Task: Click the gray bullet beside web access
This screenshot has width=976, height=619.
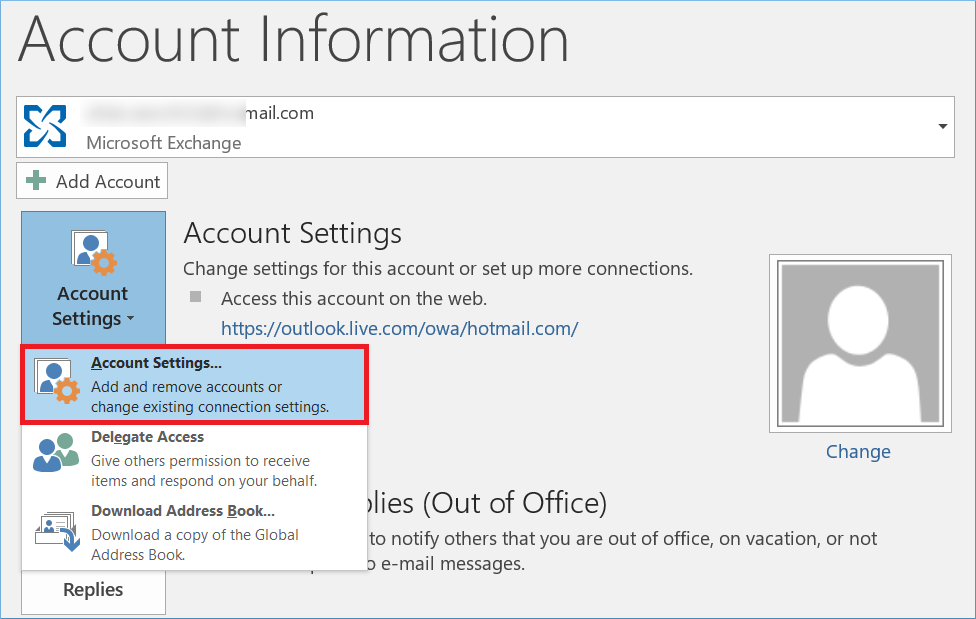Action: pos(196,297)
